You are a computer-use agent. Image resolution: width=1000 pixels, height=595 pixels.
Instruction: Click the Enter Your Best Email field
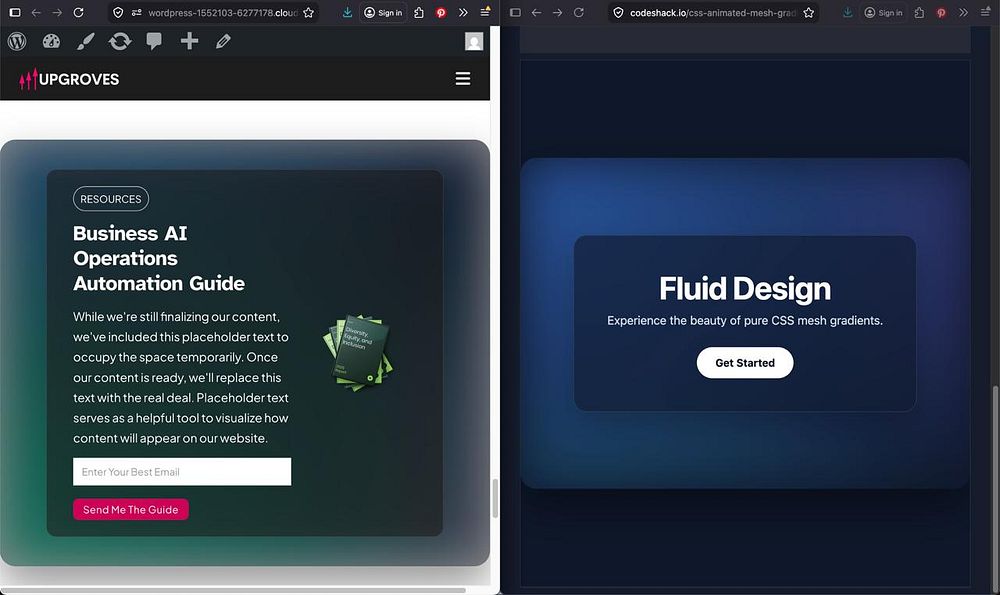pos(182,472)
